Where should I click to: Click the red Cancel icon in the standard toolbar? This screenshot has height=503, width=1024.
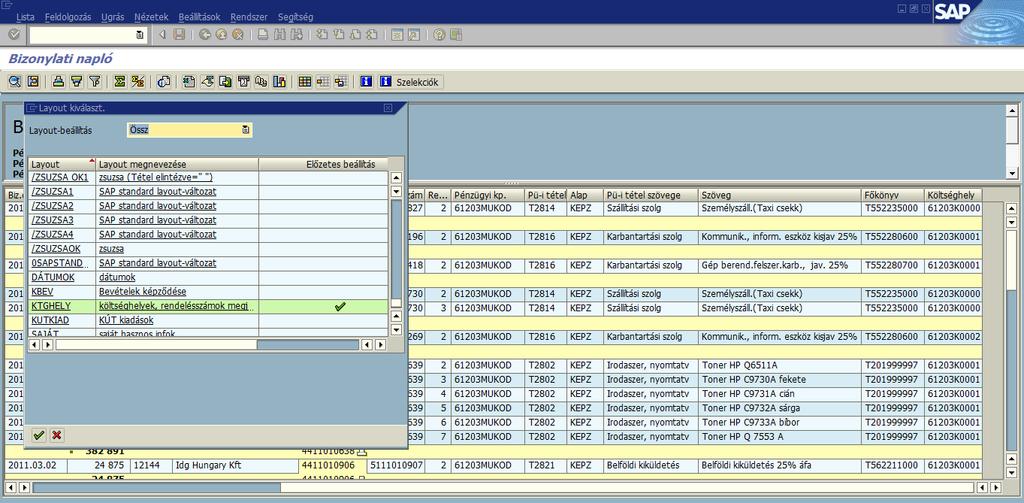pos(238,35)
